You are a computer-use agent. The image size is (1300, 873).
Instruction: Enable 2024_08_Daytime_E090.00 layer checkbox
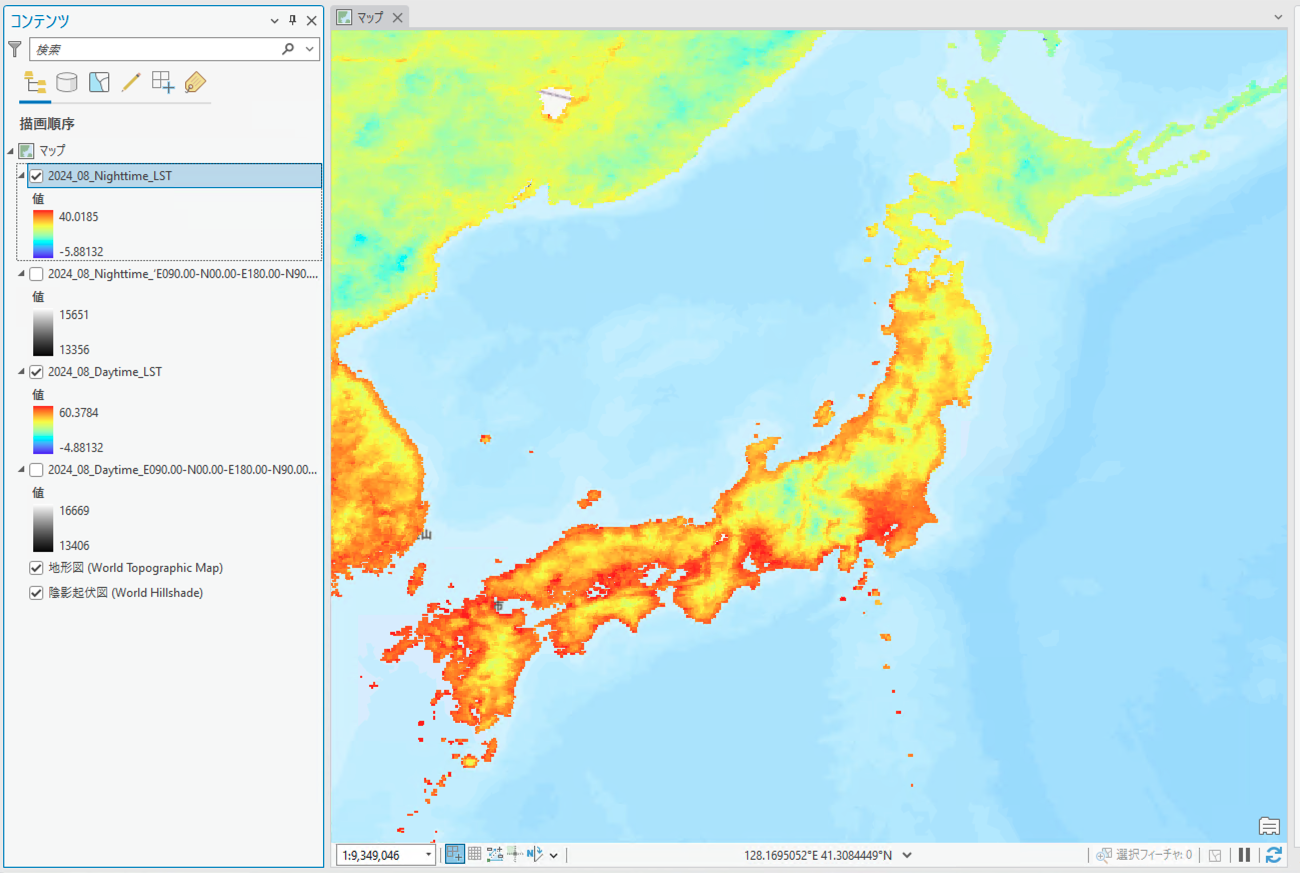(37, 470)
